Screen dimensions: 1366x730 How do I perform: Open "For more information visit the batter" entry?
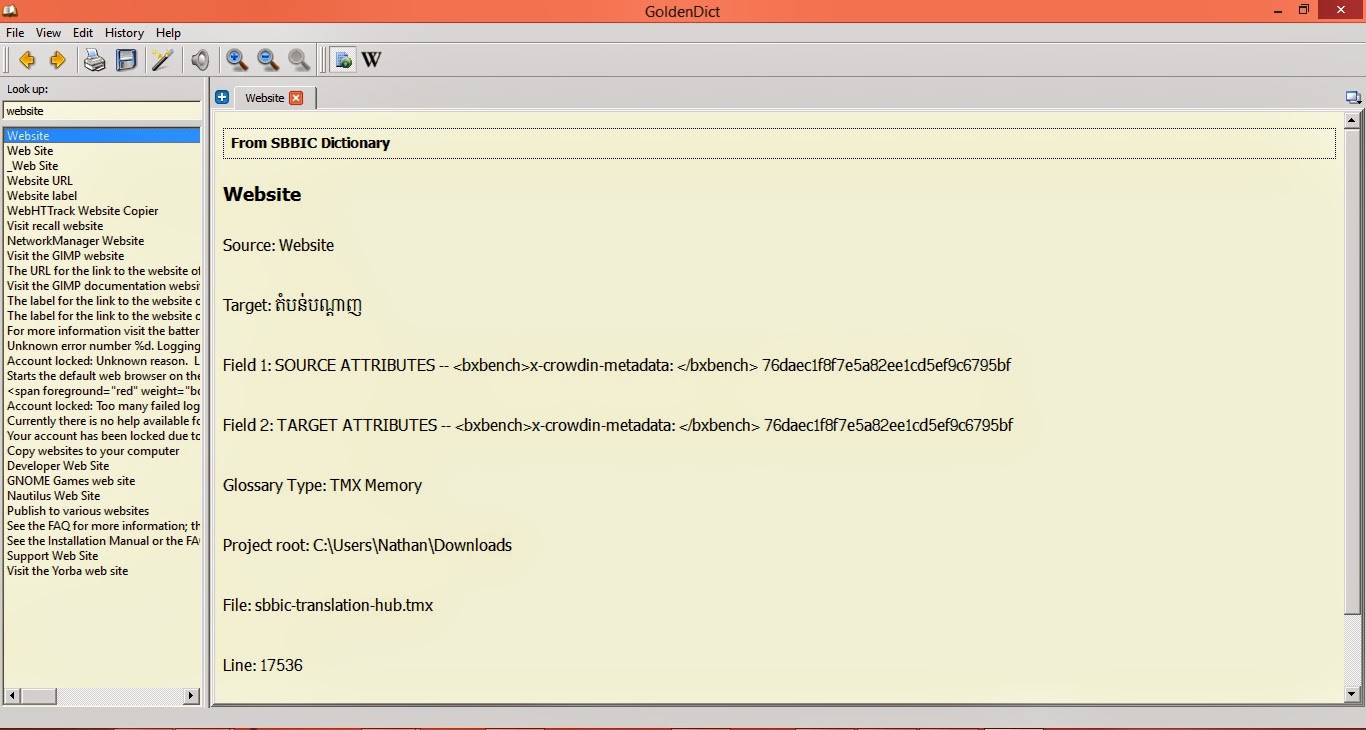tap(102, 331)
